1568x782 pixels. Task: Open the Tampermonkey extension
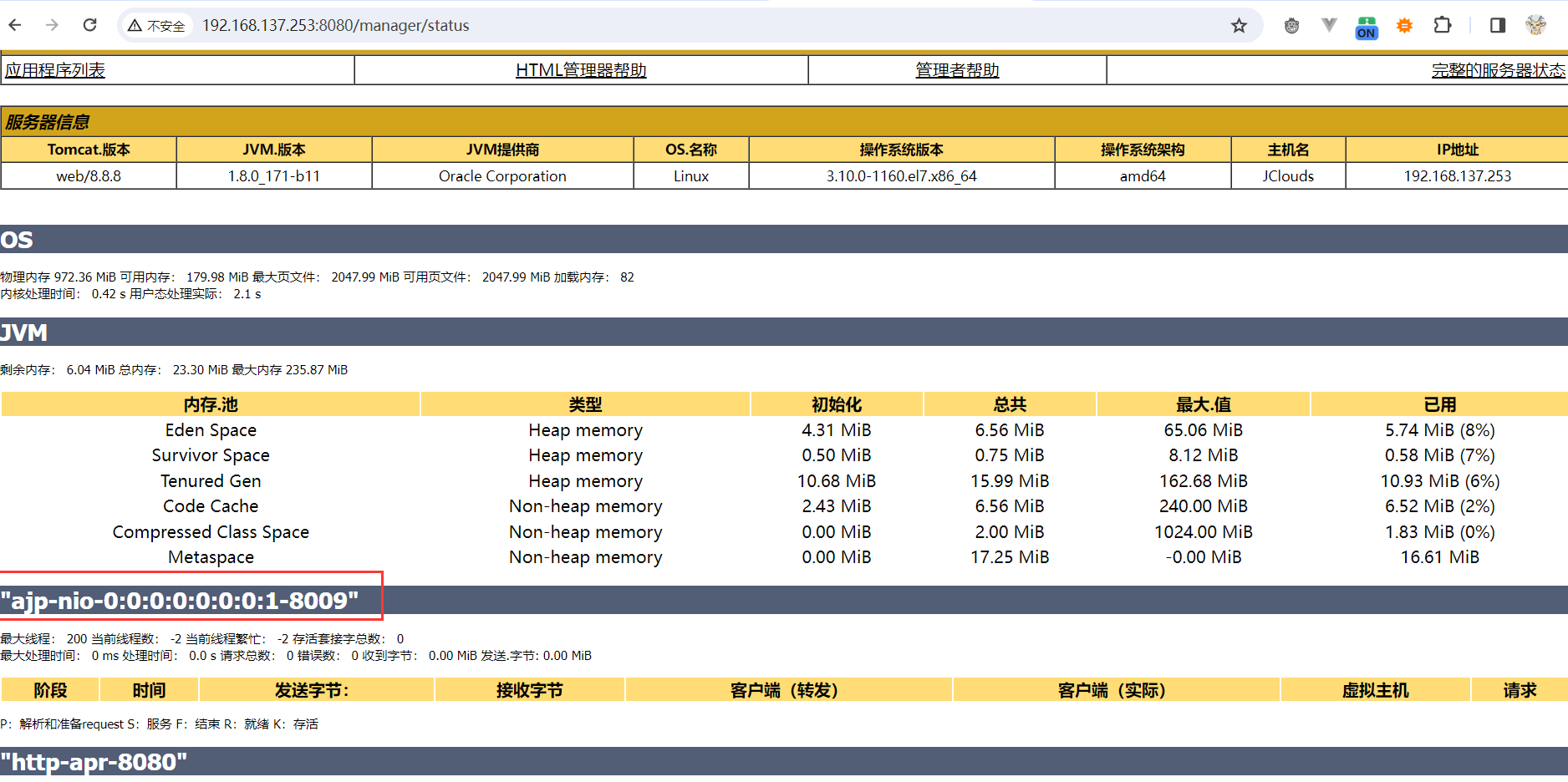point(1291,25)
